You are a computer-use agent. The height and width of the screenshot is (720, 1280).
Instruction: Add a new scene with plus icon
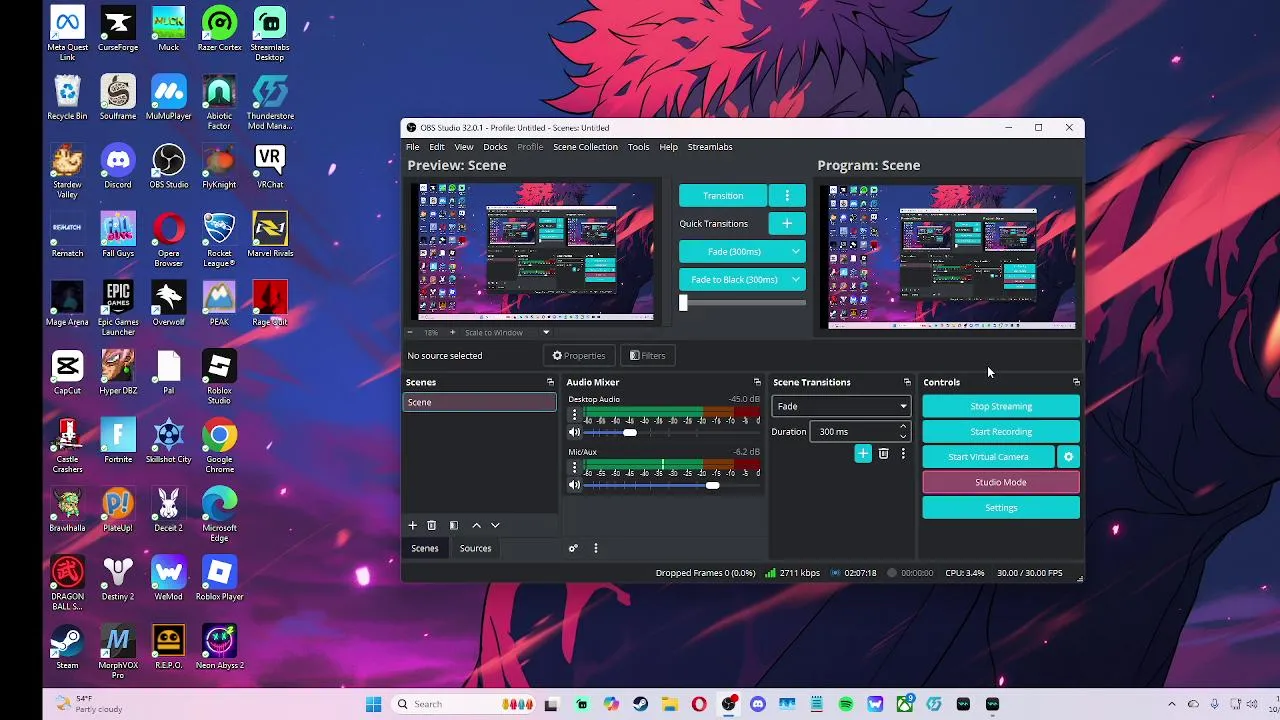412,525
